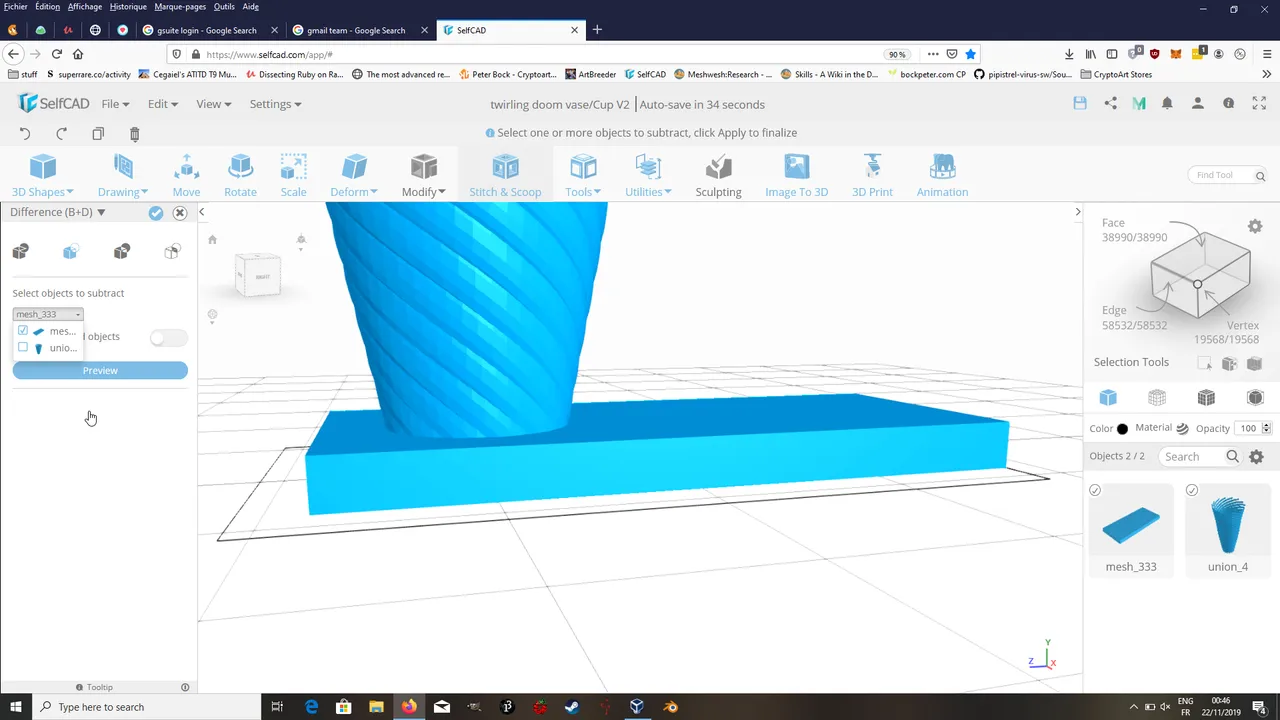This screenshot has height=720, width=1280.
Task: Click the Copy objects icon
Action: click(x=98, y=134)
